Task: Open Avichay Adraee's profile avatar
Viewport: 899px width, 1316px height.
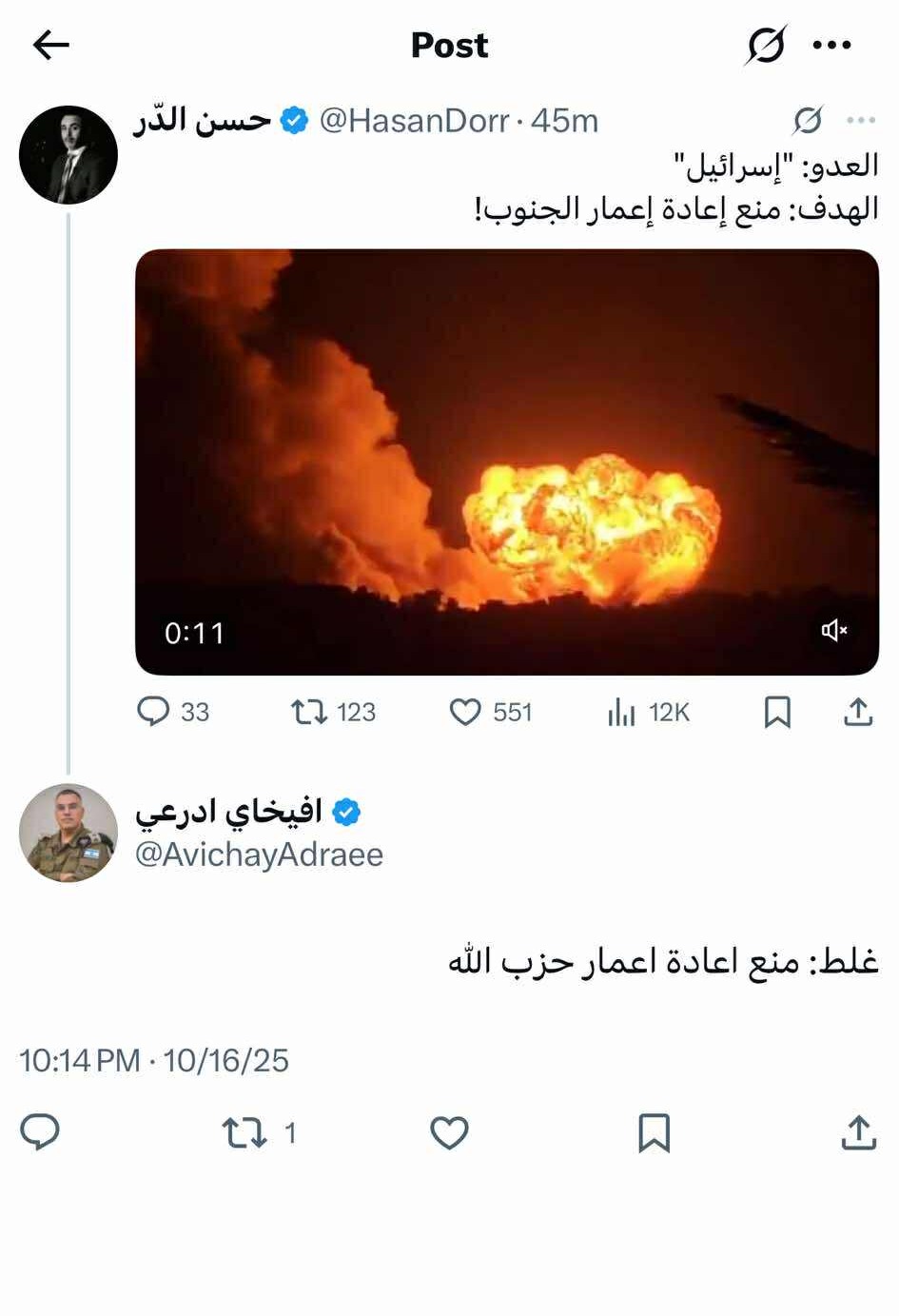Action: (x=68, y=833)
